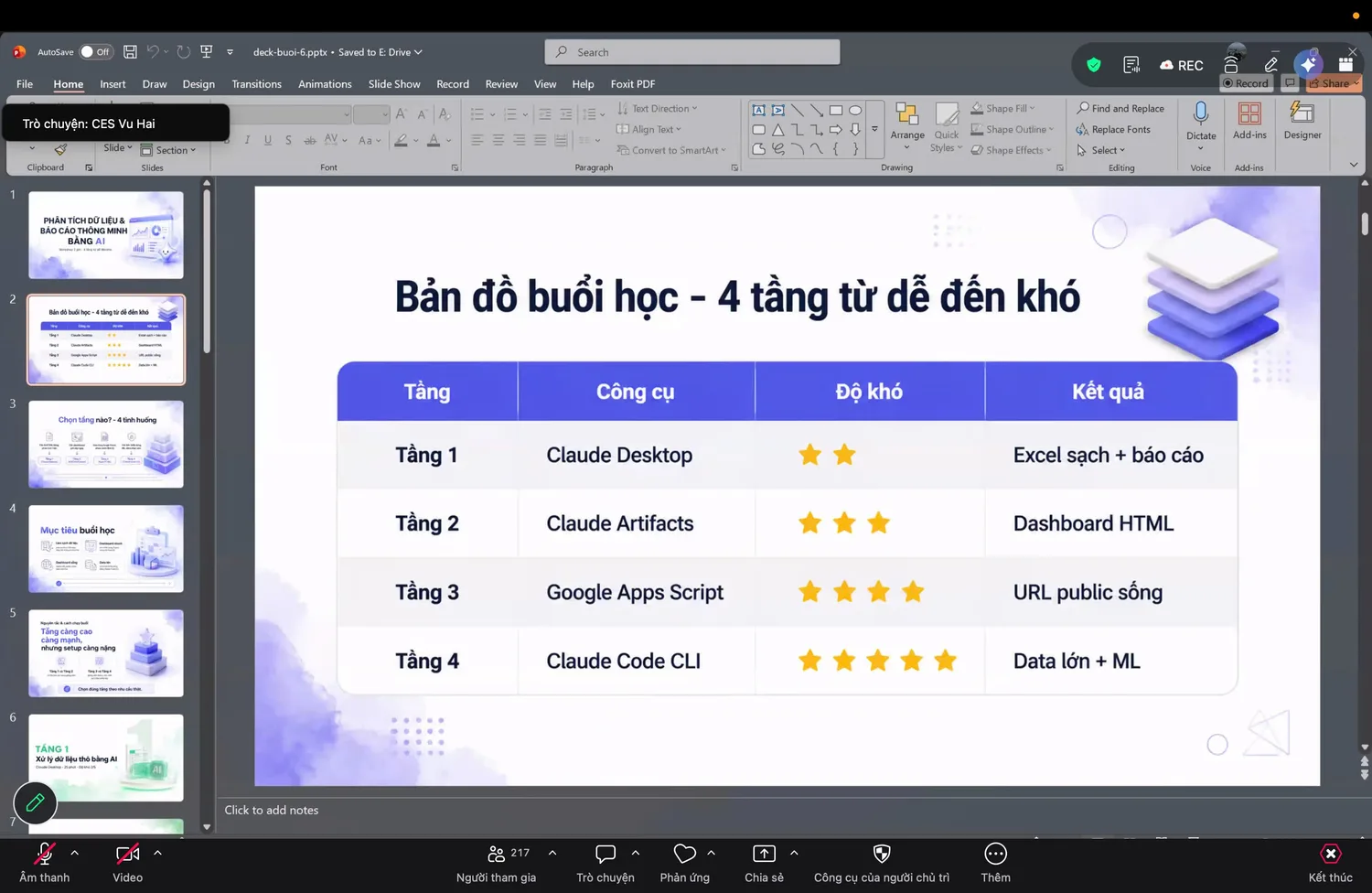
Task: Select the Right Arrow shape
Action: (835, 130)
